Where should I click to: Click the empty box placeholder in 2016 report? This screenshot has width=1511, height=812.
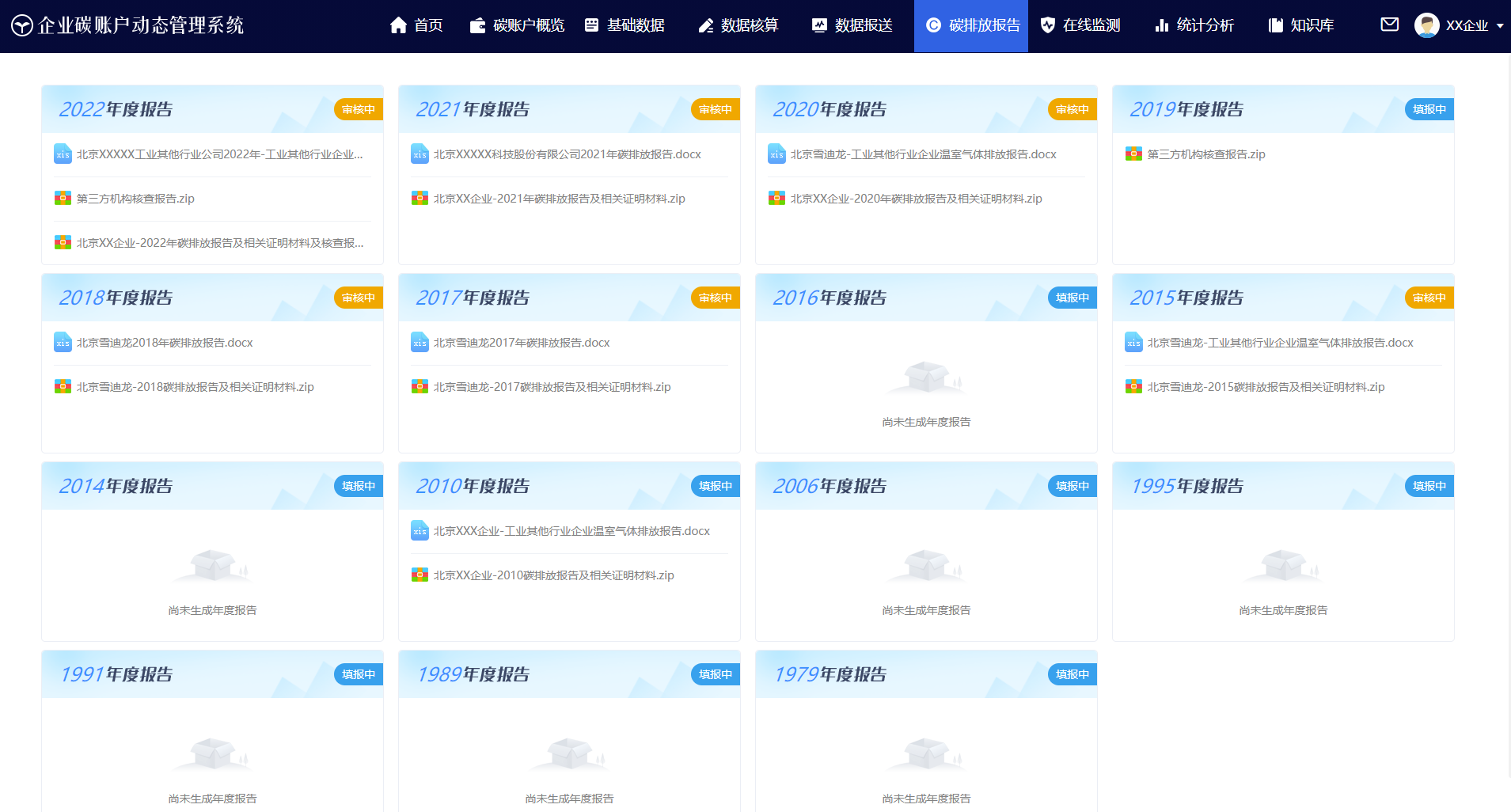[926, 378]
